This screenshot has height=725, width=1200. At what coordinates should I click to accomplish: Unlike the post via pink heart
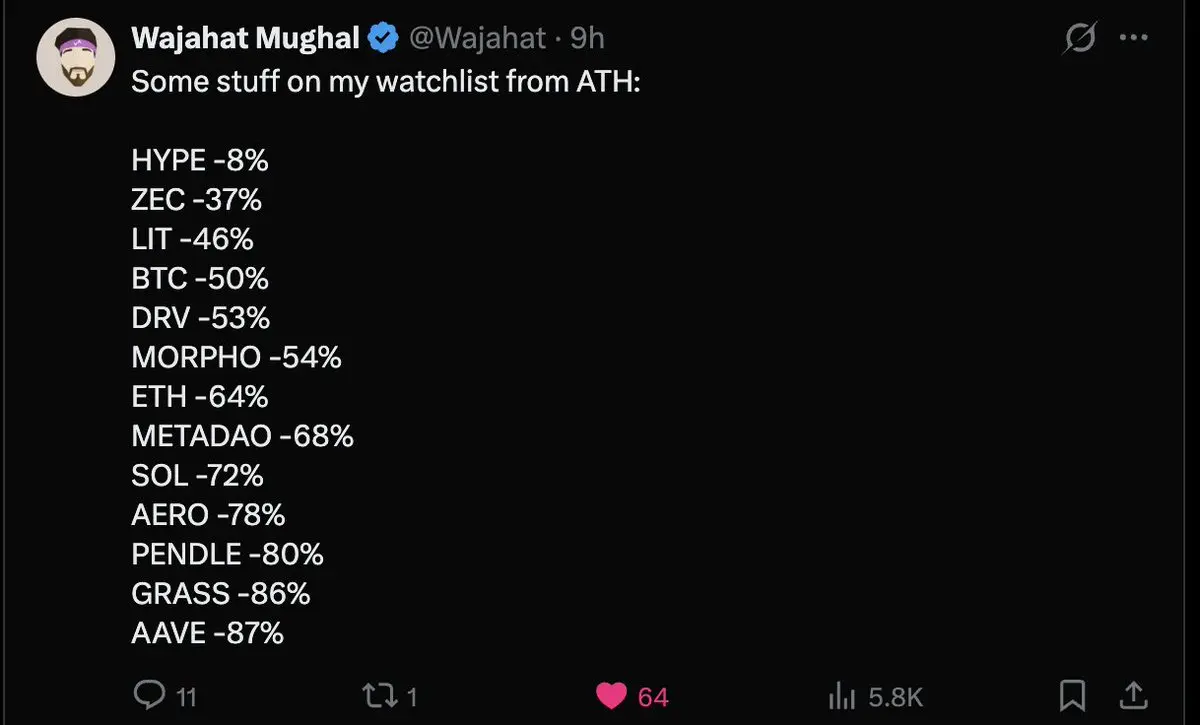click(x=611, y=696)
